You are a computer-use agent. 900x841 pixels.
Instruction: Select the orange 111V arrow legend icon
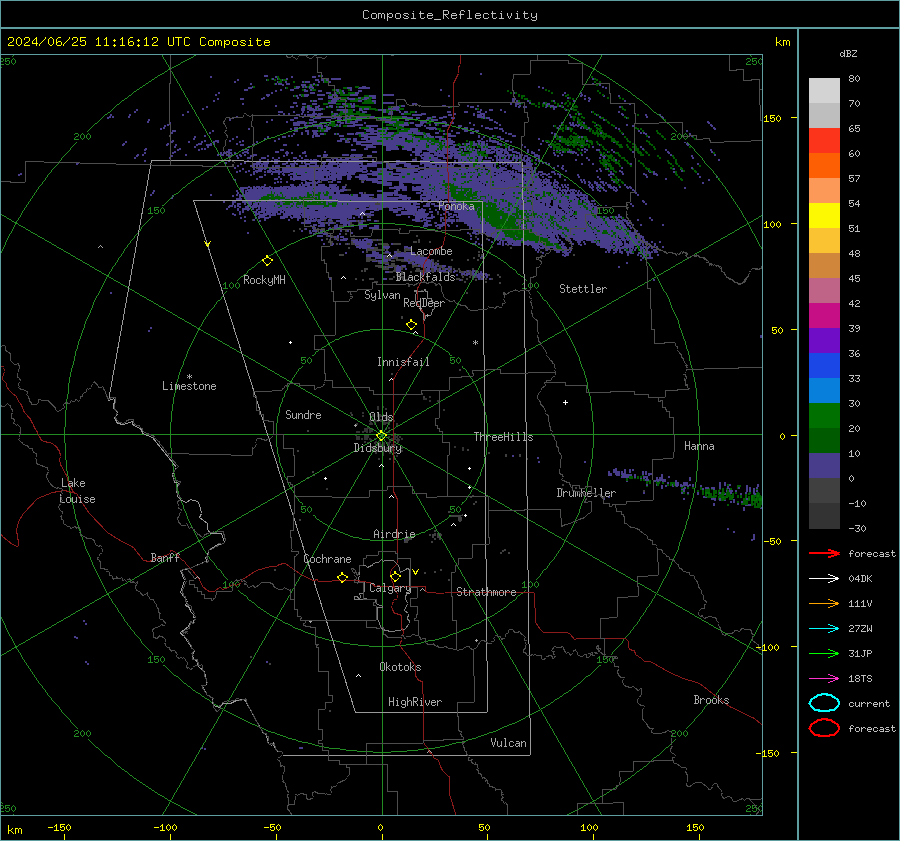[x=824, y=603]
